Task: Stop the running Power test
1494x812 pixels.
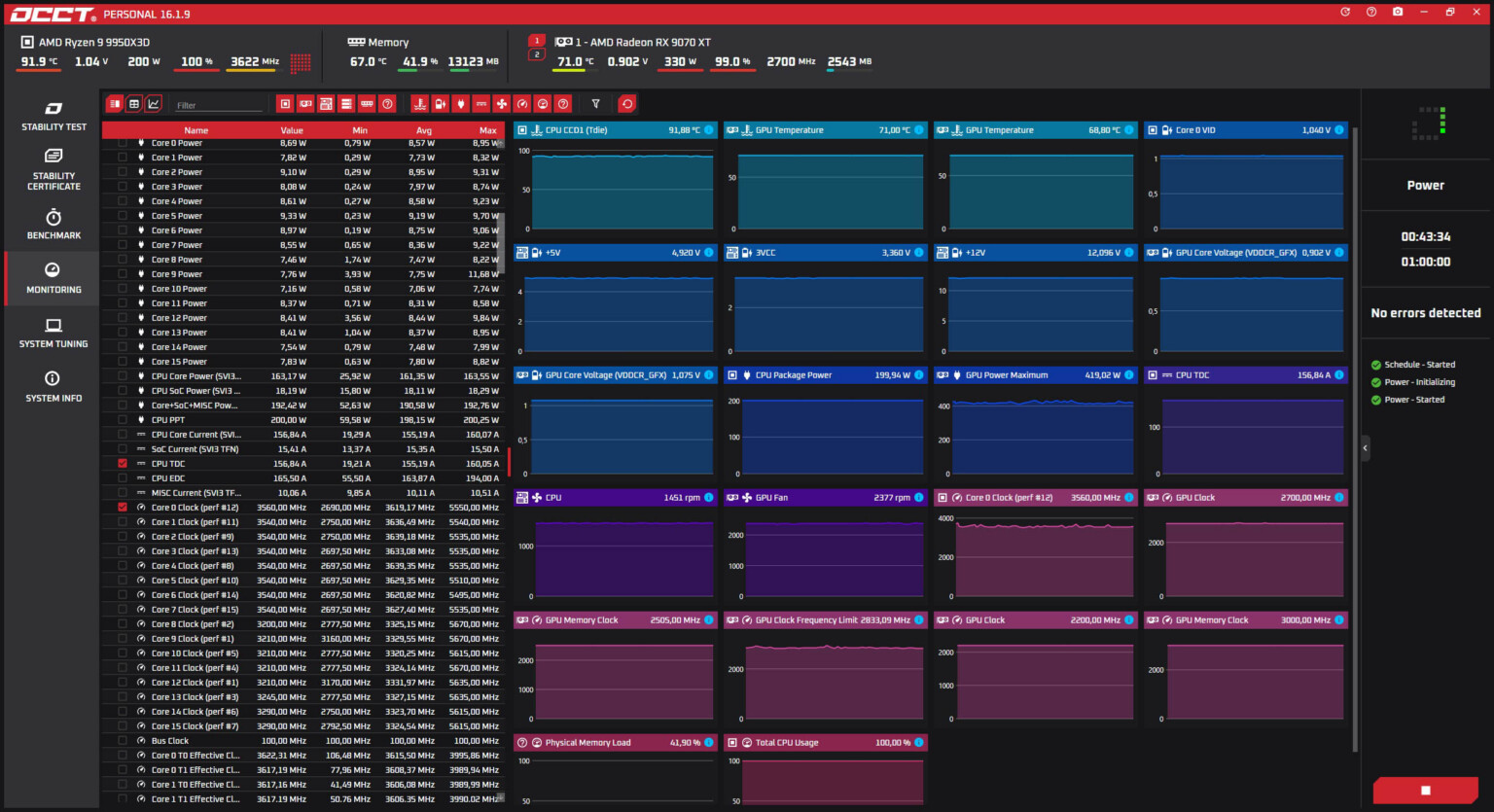Action: (1425, 791)
